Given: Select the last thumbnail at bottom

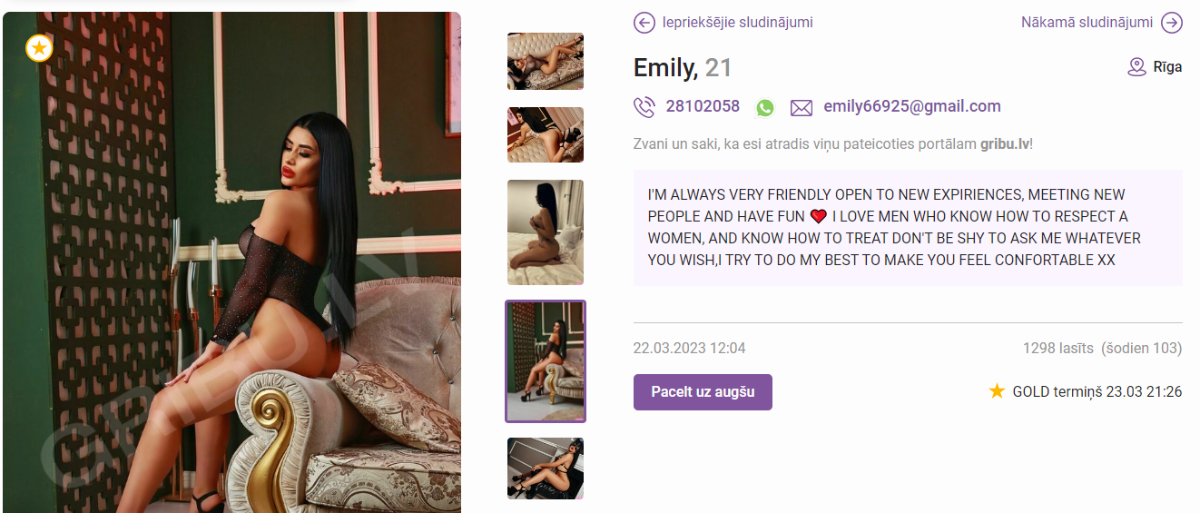Looking at the screenshot, I should 545,468.
